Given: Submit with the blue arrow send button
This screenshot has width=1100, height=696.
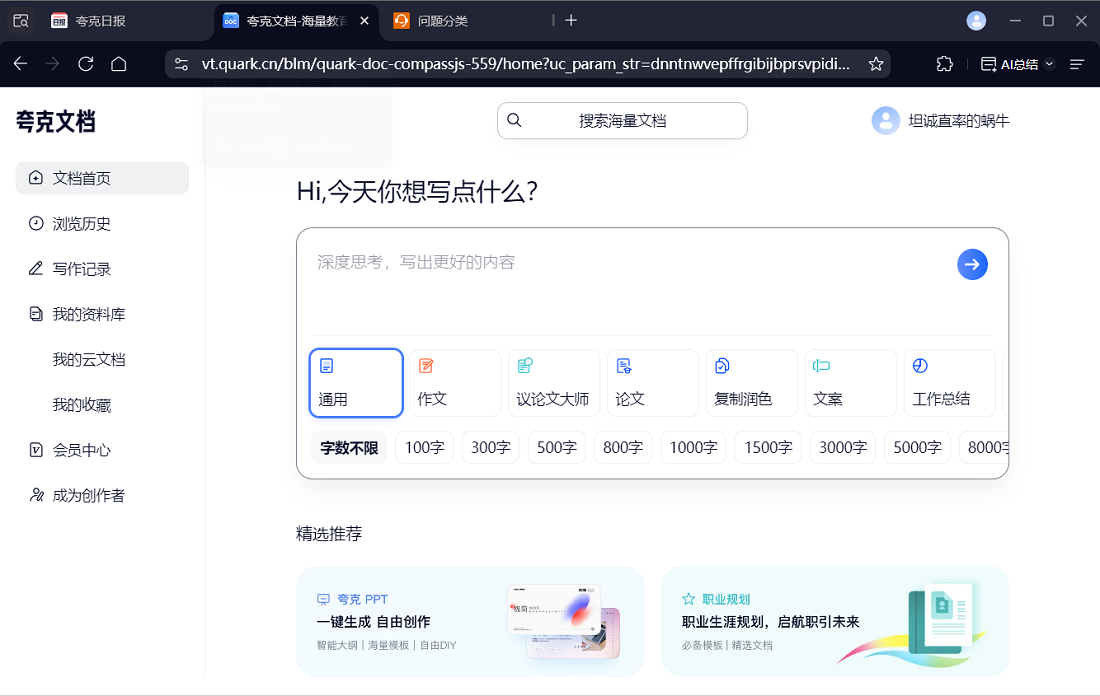Looking at the screenshot, I should click(x=972, y=264).
